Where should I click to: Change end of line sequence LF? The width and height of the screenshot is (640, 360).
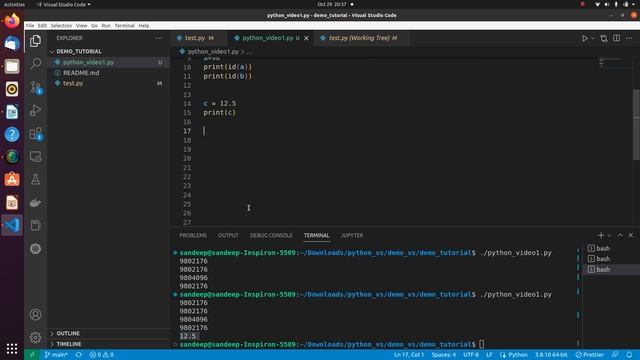pos(489,355)
